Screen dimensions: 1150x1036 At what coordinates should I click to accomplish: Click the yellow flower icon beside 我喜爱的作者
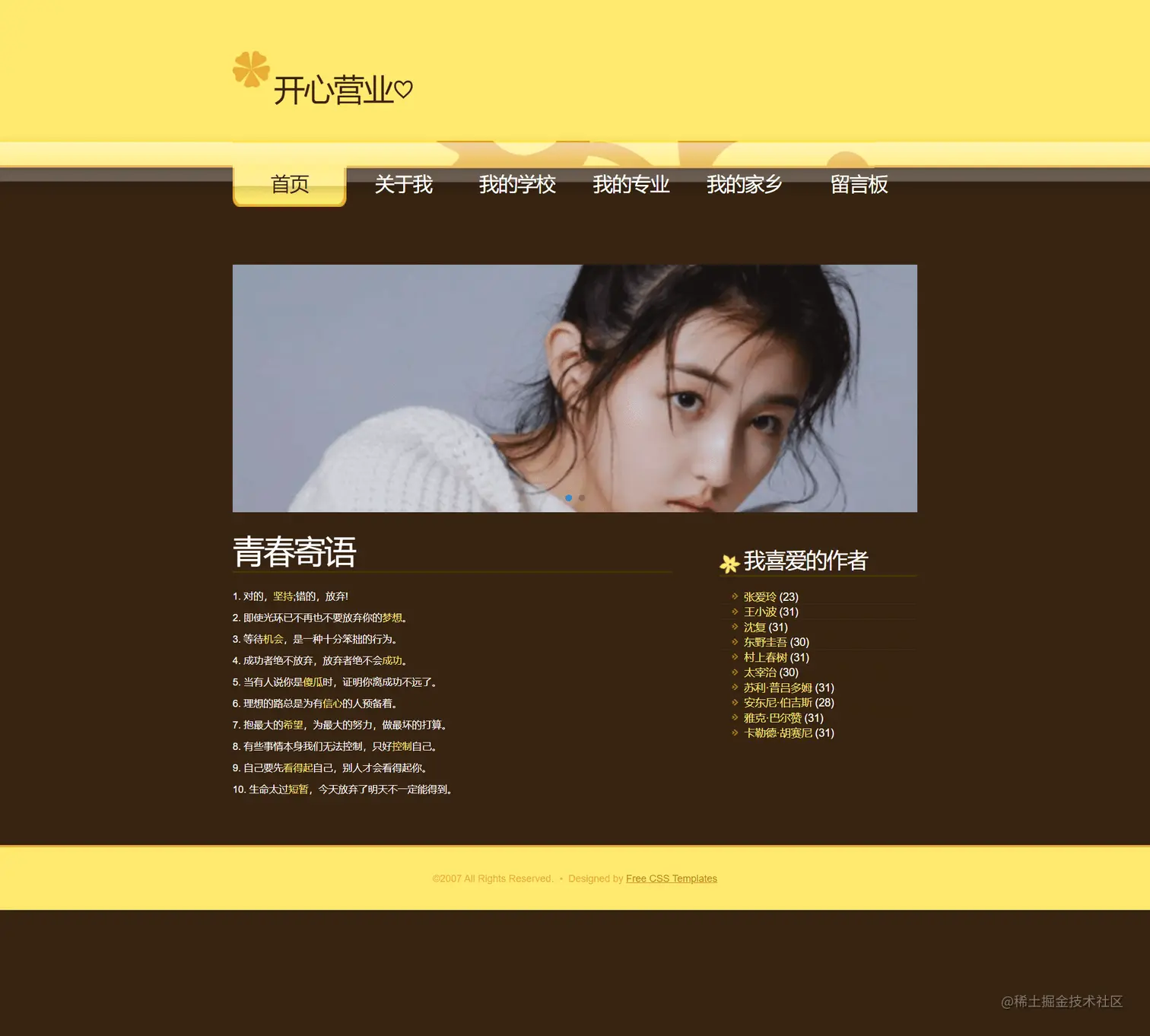point(729,564)
